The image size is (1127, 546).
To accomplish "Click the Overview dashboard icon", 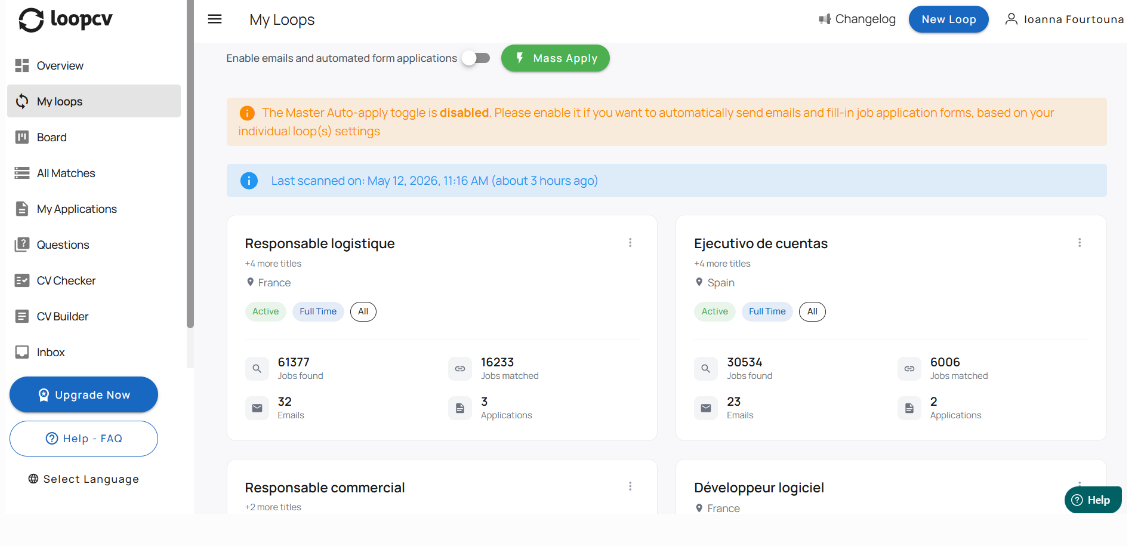I will pos(22,65).
